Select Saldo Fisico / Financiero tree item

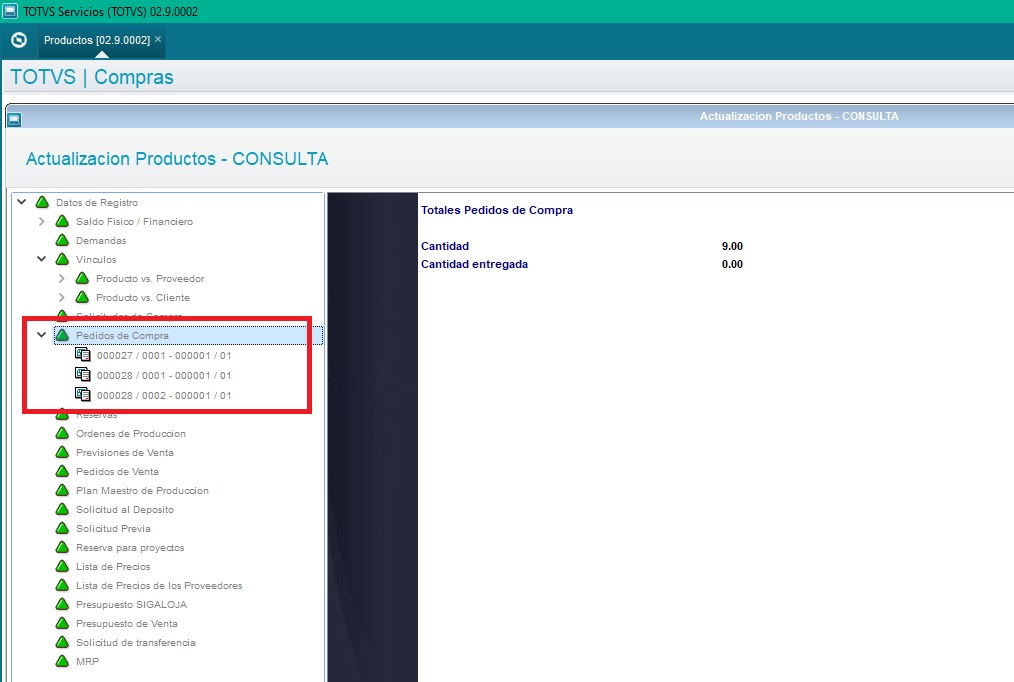coord(135,221)
